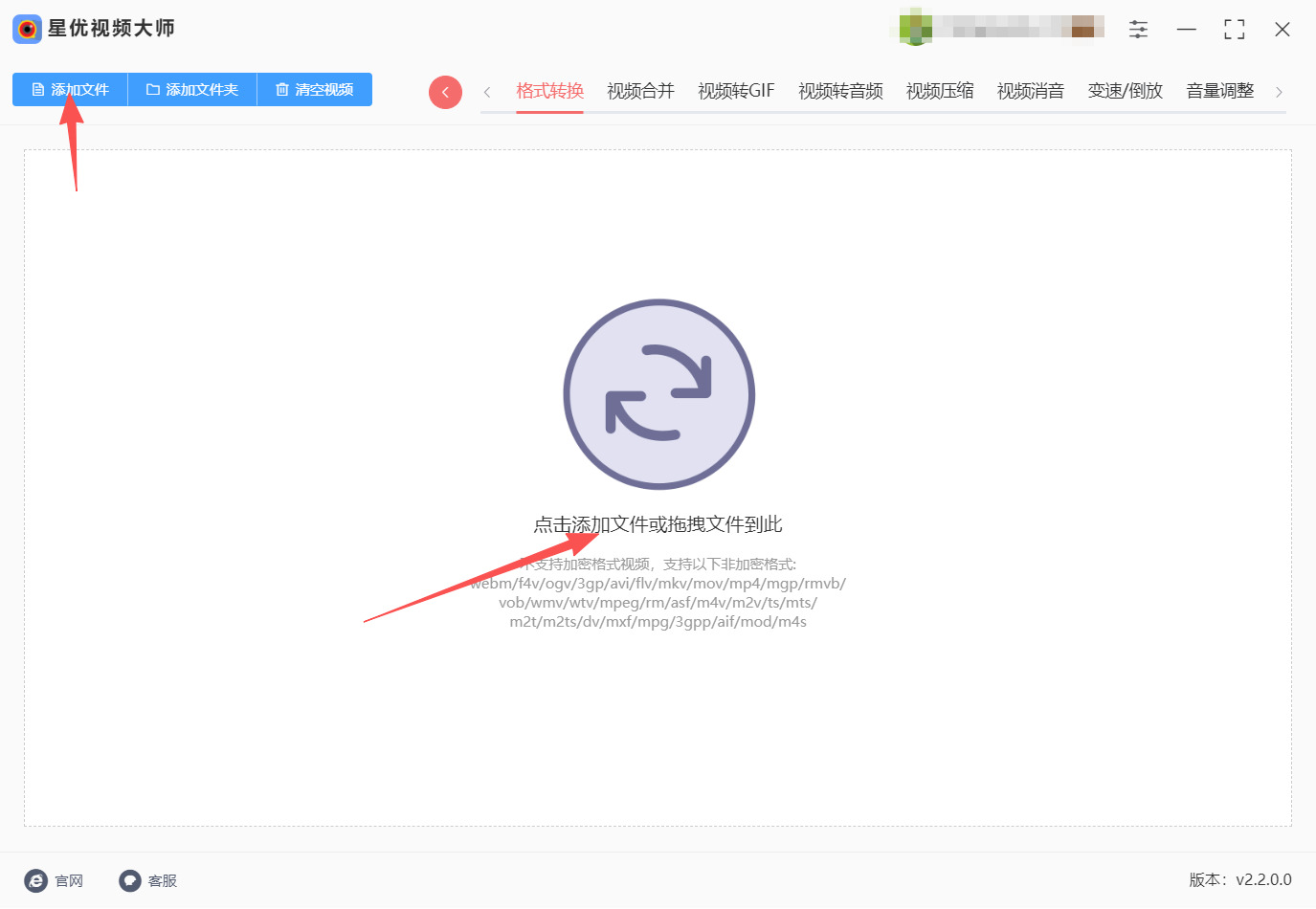Select the 格式转换 tab
This screenshot has height=909, width=1316.
click(550, 91)
